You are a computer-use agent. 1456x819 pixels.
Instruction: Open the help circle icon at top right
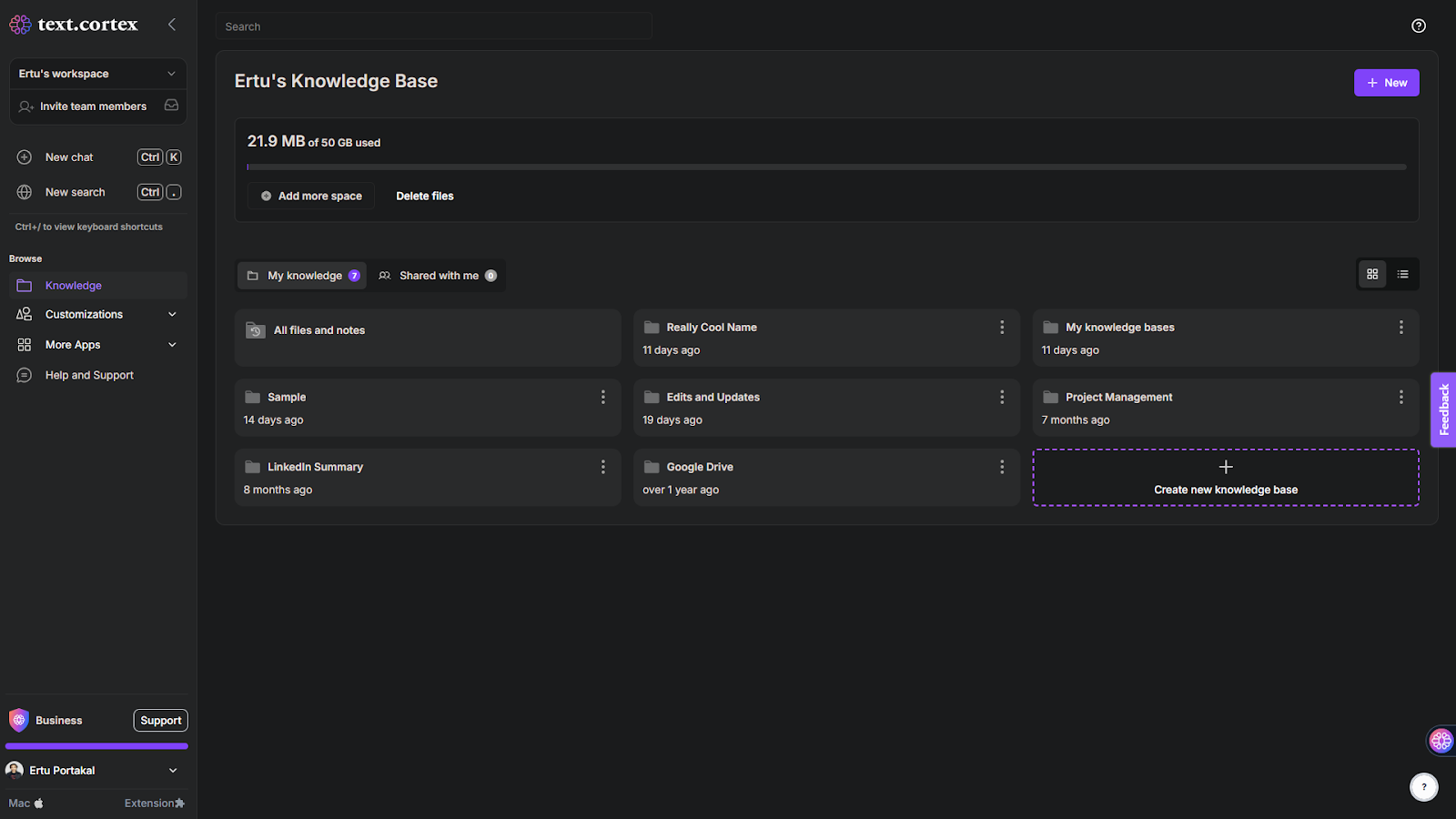tap(1419, 25)
